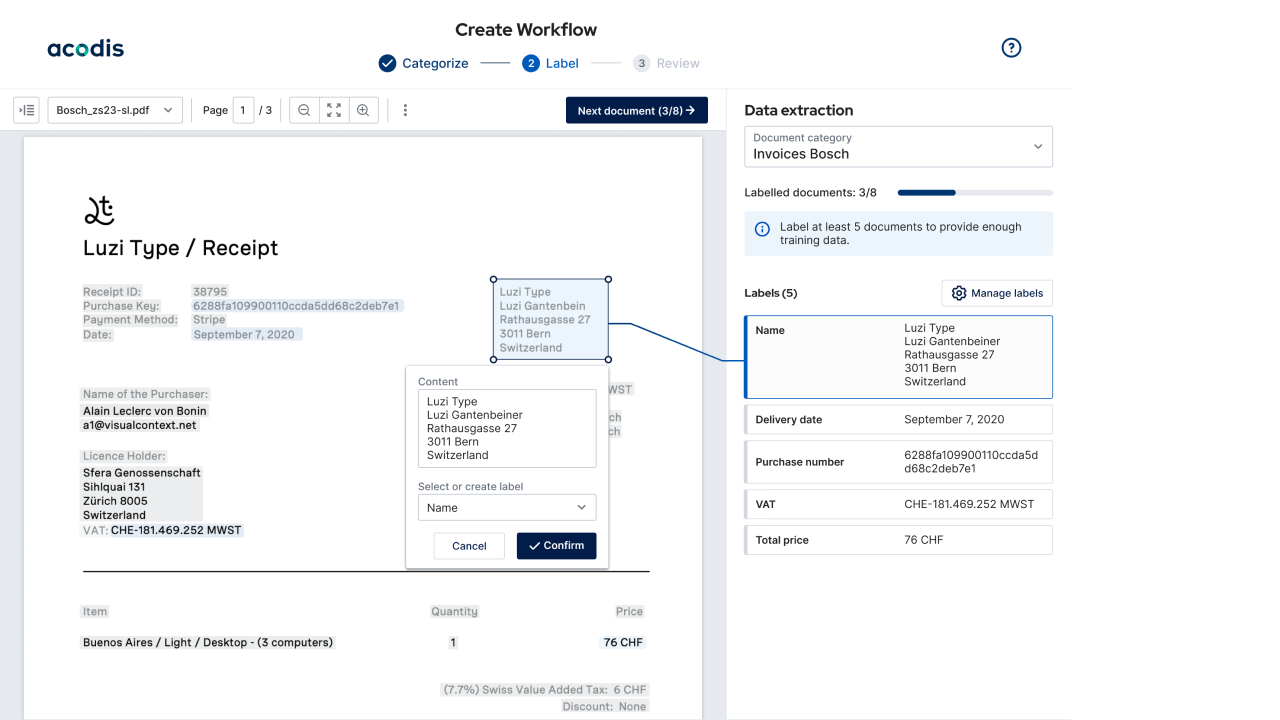Click the email a1@visualcontext.net
The width and height of the screenshot is (1280, 720).
point(140,425)
